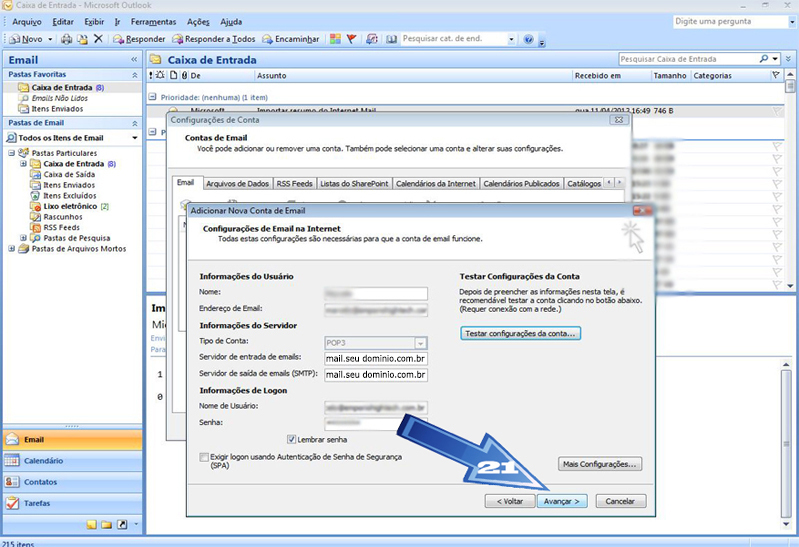Image resolution: width=799 pixels, height=547 pixels.
Task: Collapse the Pastas Favoritas section chevron
Action: tap(135, 75)
